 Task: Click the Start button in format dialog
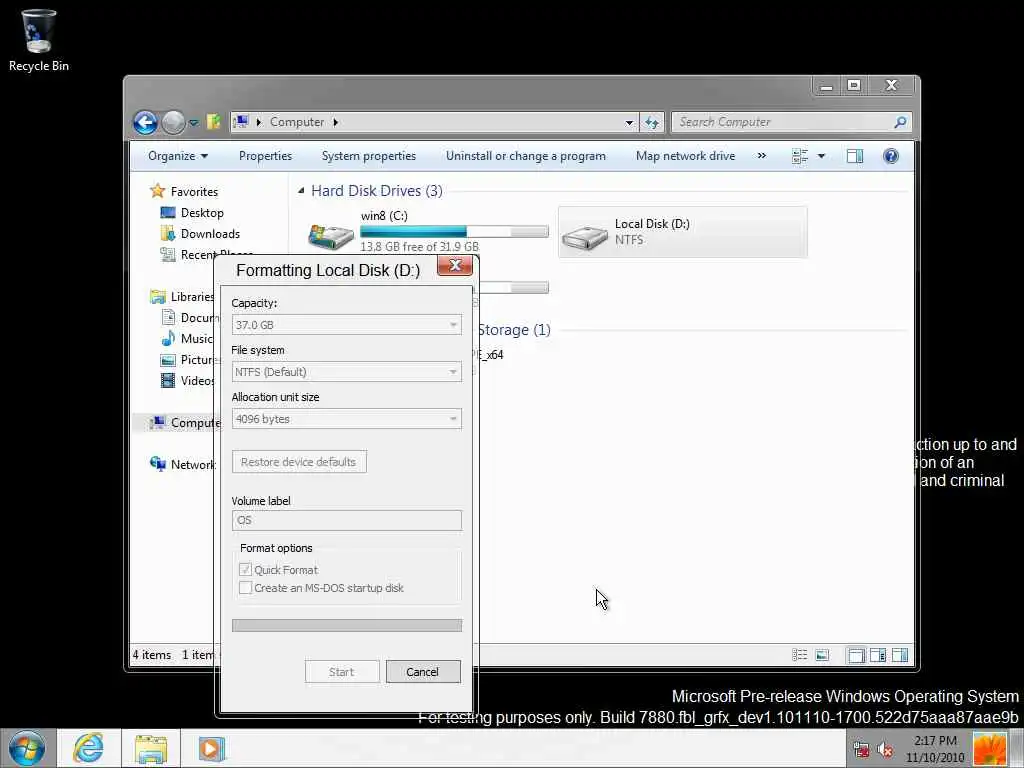click(x=342, y=672)
